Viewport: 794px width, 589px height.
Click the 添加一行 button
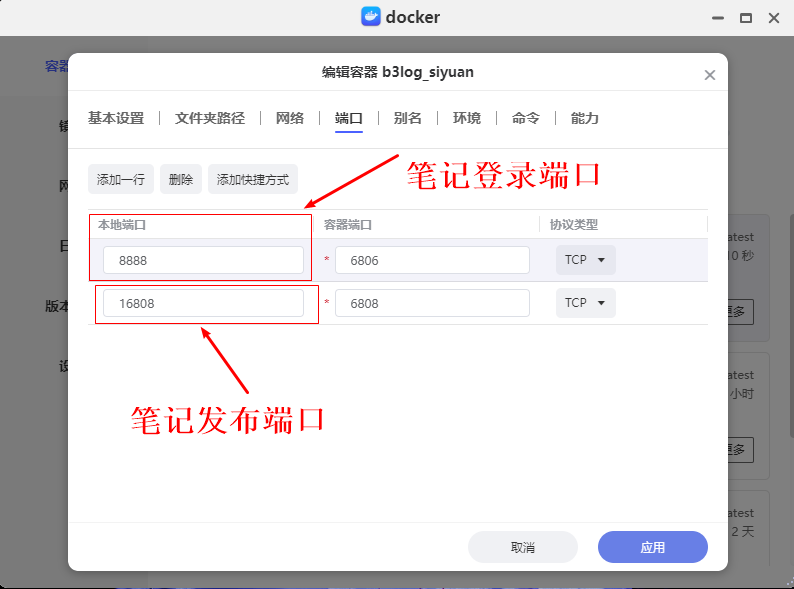(x=121, y=179)
